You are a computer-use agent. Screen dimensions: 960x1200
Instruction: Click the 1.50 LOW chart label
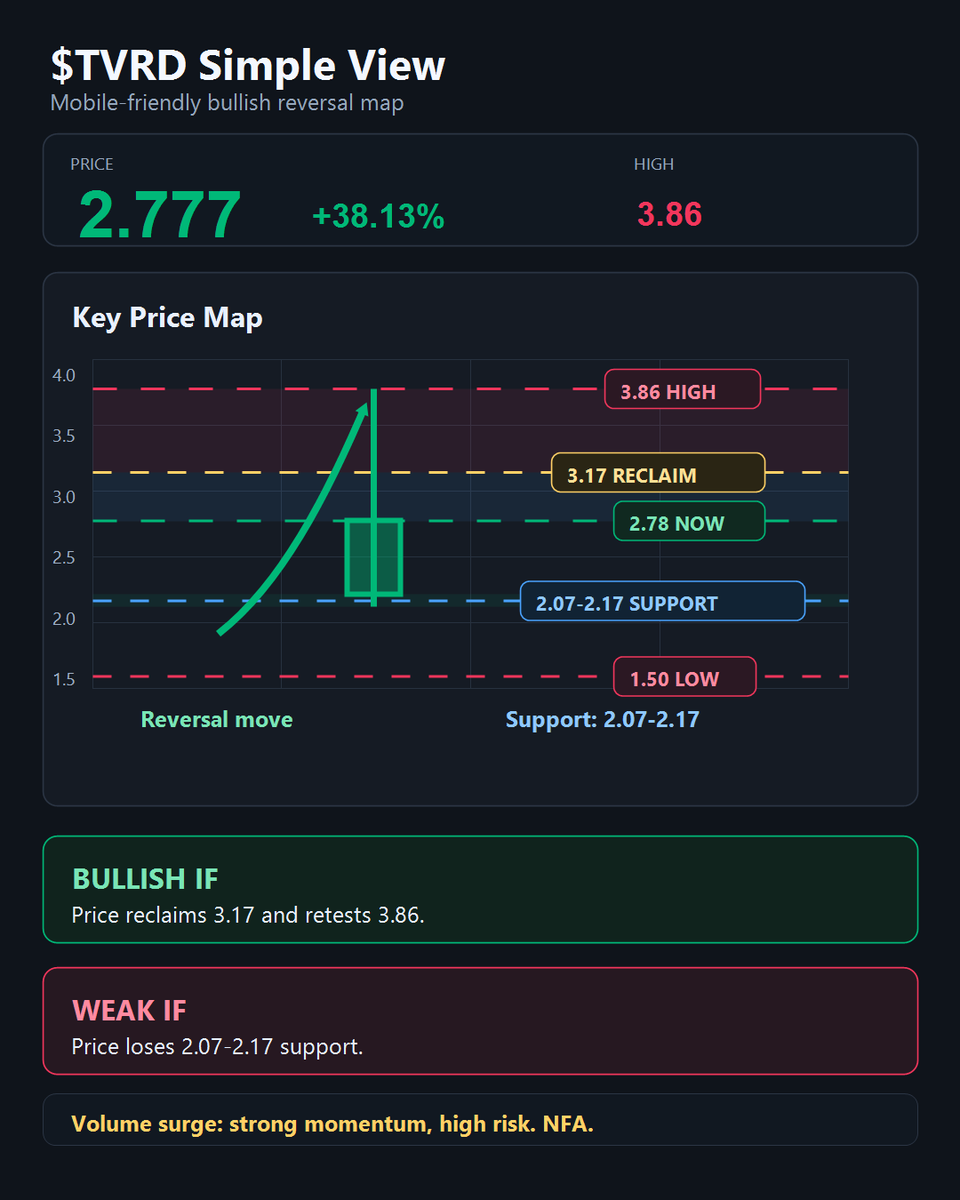(685, 677)
